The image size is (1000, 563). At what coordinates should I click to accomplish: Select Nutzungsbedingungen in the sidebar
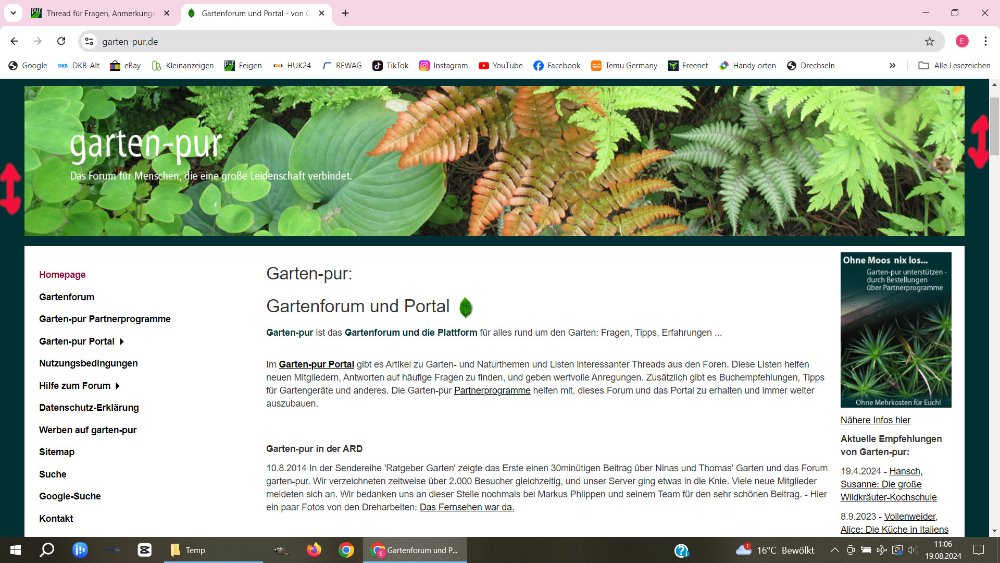[88, 363]
